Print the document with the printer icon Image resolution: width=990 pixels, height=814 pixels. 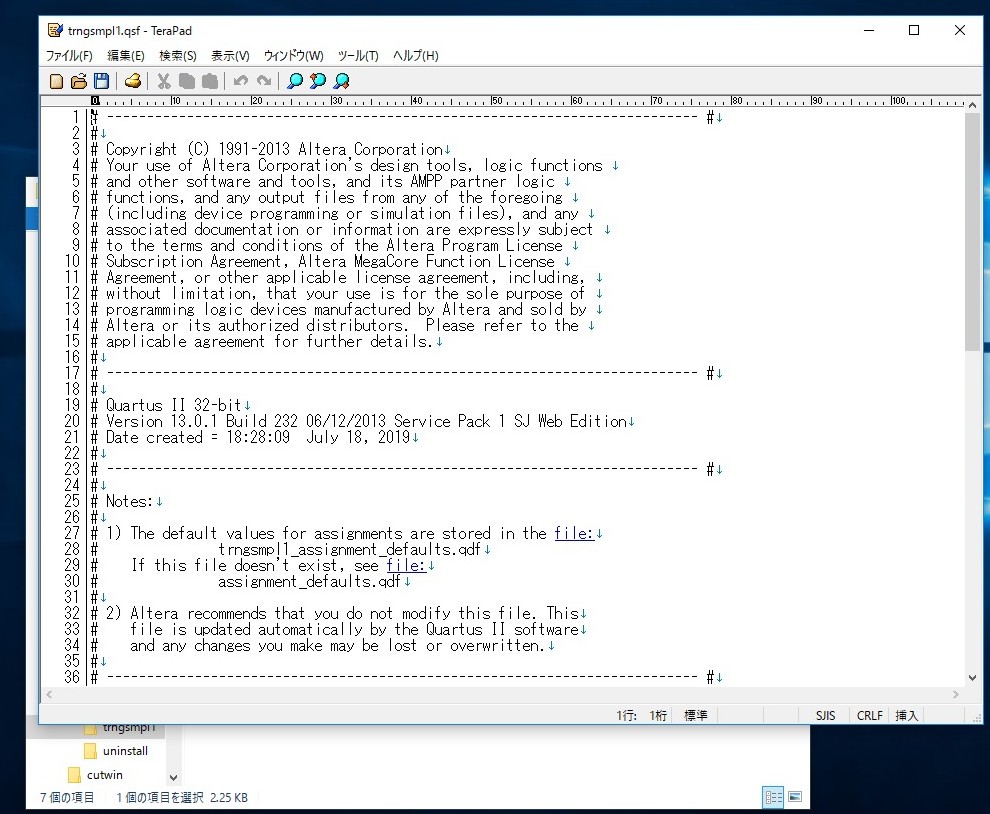(x=133, y=81)
